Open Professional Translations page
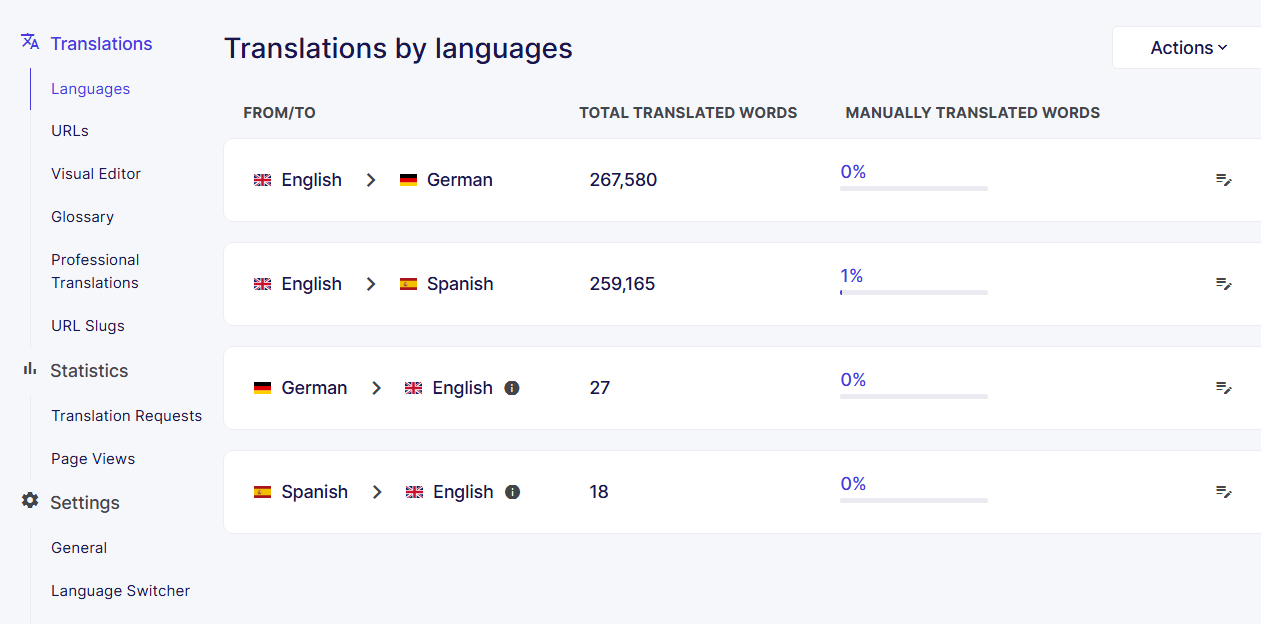 95,271
